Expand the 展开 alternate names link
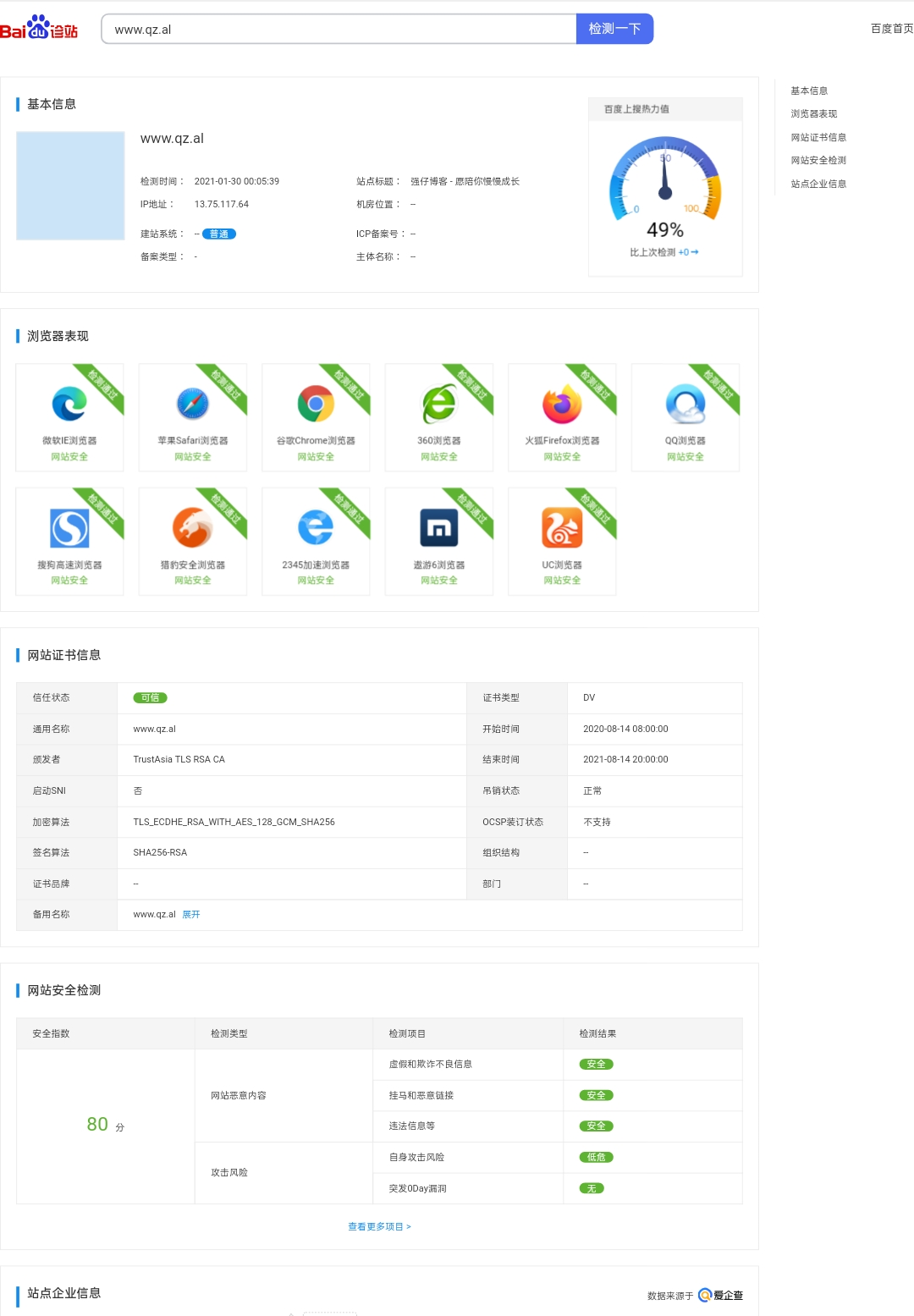 click(x=191, y=915)
